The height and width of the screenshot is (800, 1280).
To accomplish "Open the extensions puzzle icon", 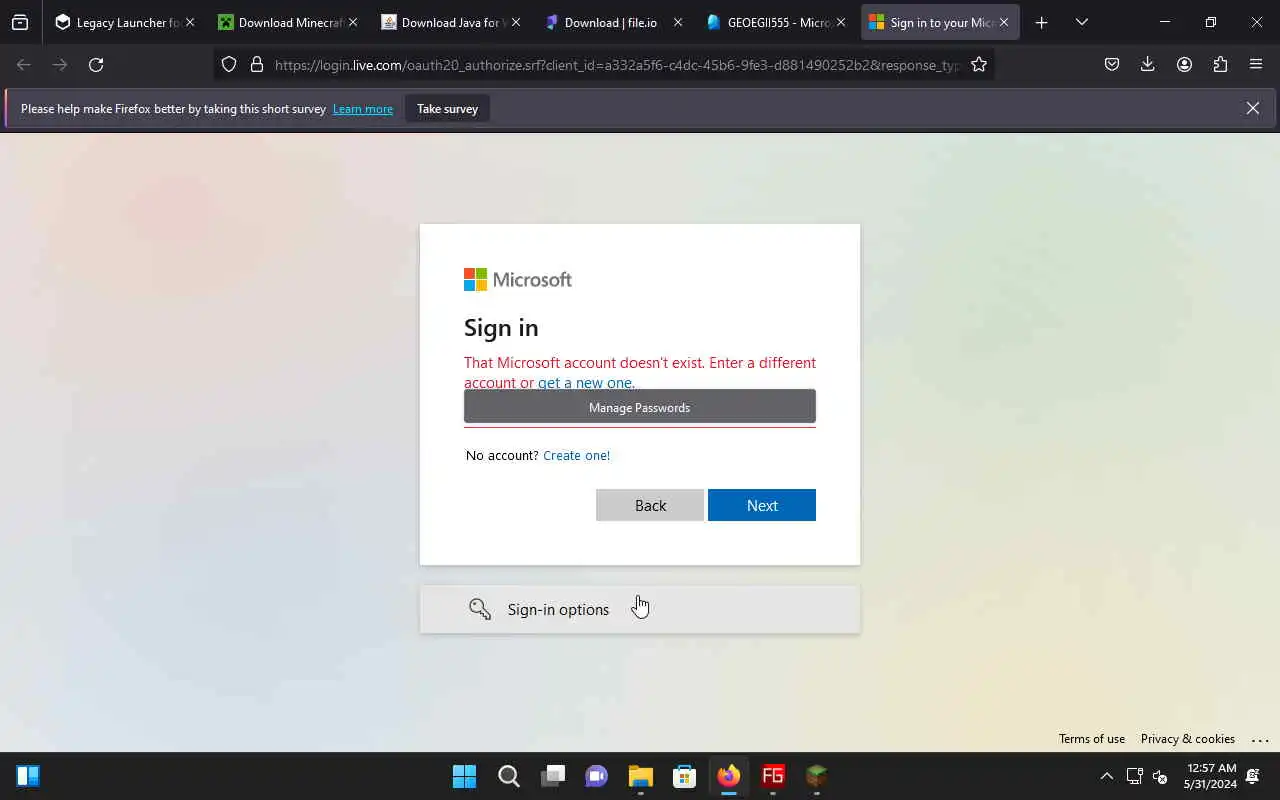I will click(1220, 64).
